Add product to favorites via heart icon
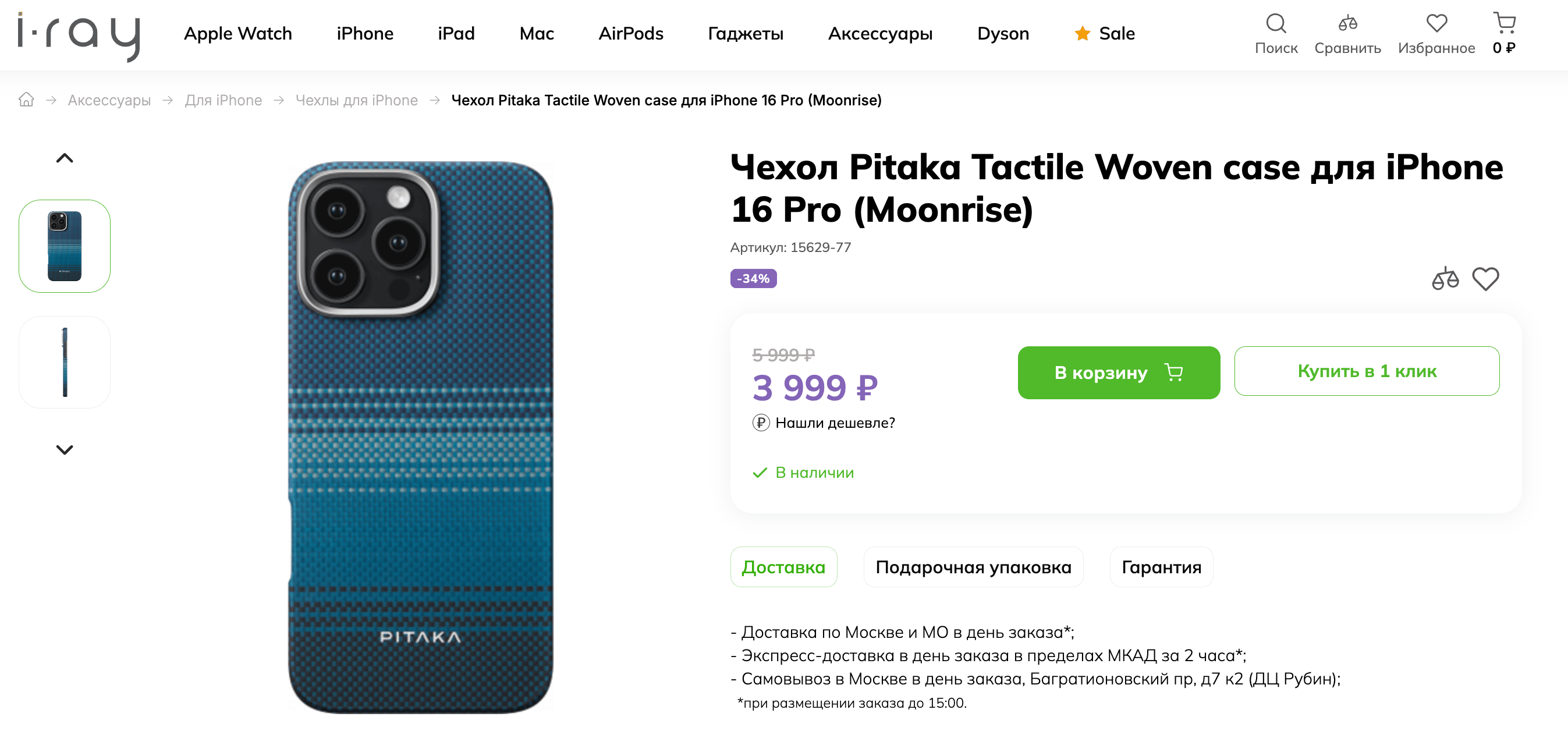The width and height of the screenshot is (1568, 731). tap(1485, 279)
